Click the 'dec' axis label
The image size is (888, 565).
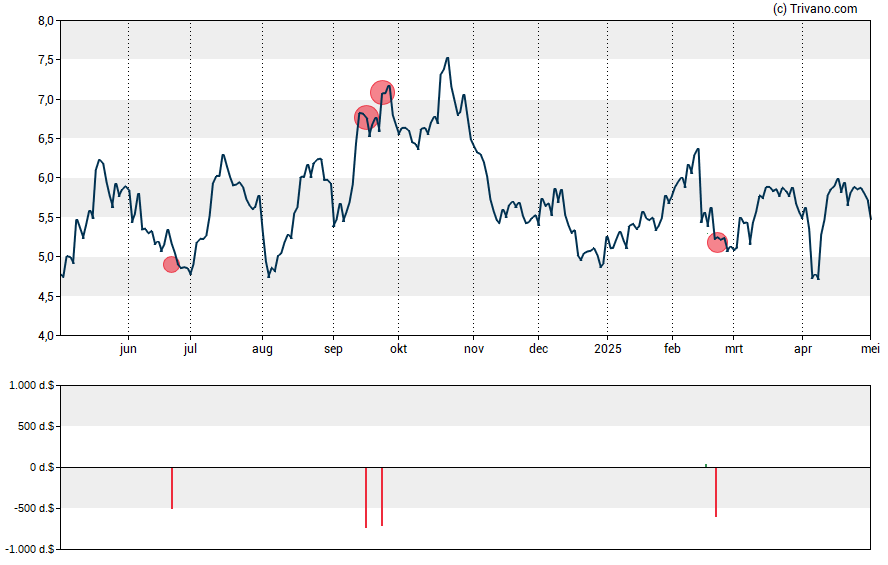[x=539, y=349]
